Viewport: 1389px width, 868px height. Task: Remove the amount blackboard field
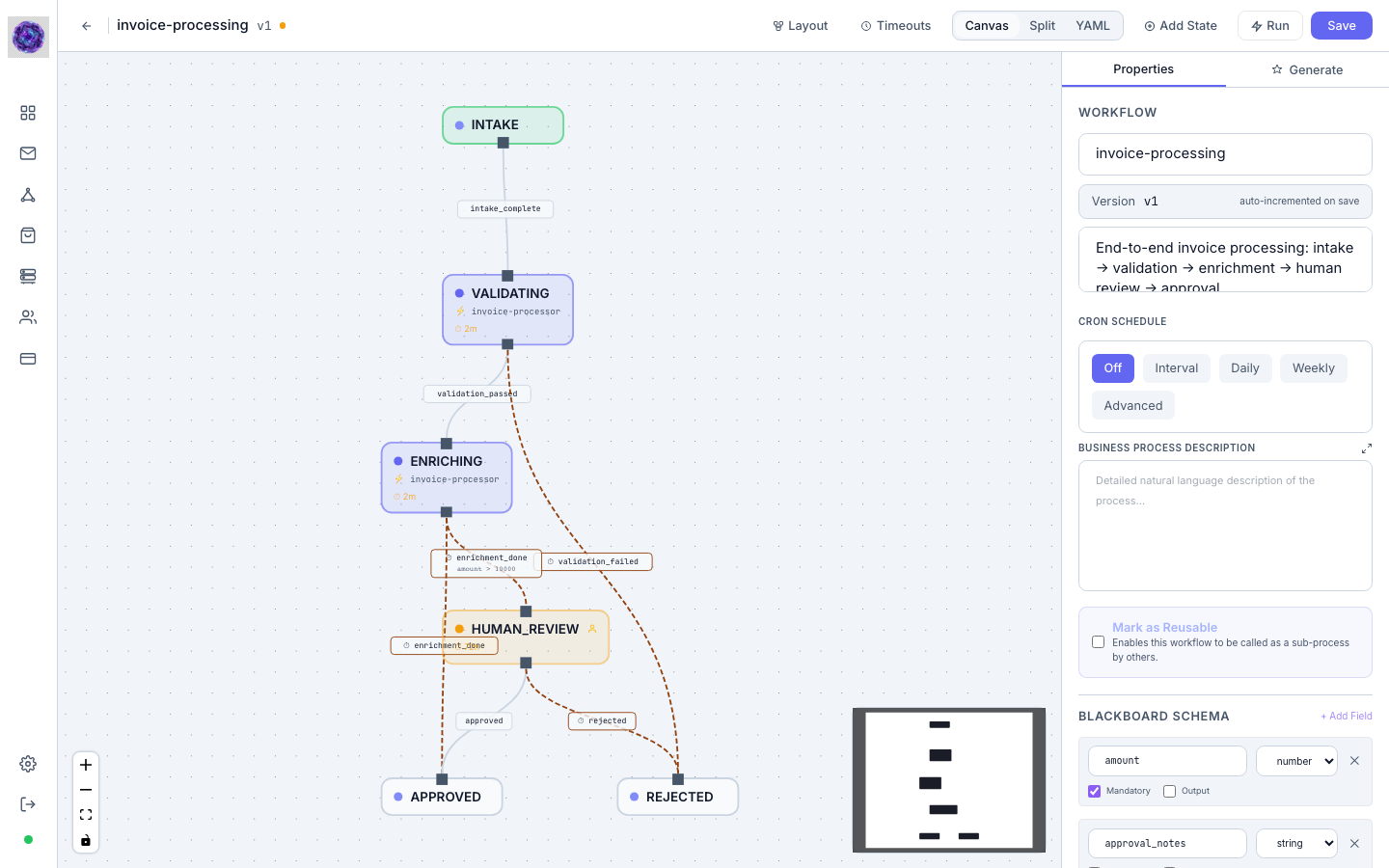click(x=1354, y=761)
